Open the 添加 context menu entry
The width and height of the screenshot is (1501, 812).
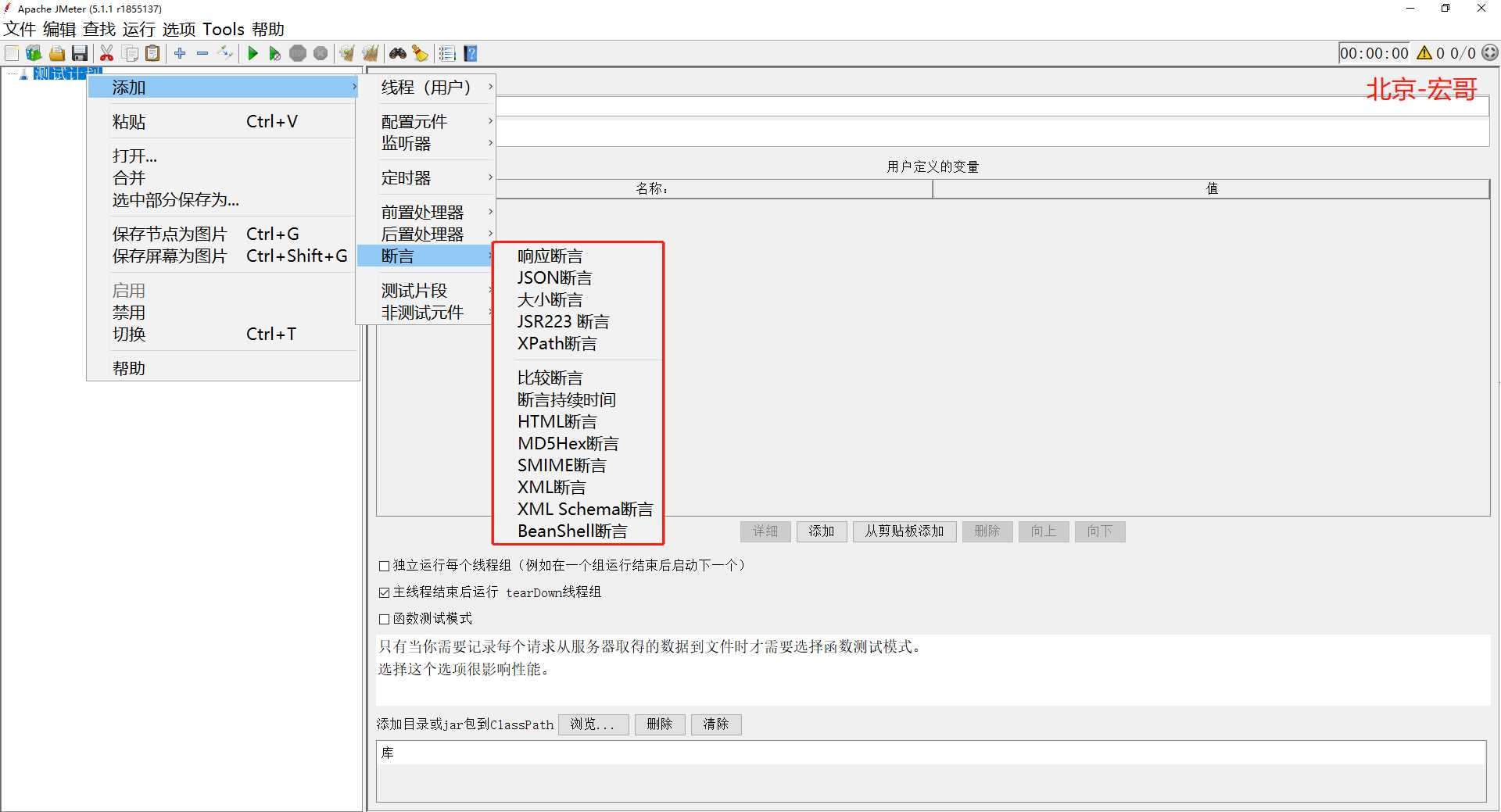pyautogui.click(x=223, y=88)
